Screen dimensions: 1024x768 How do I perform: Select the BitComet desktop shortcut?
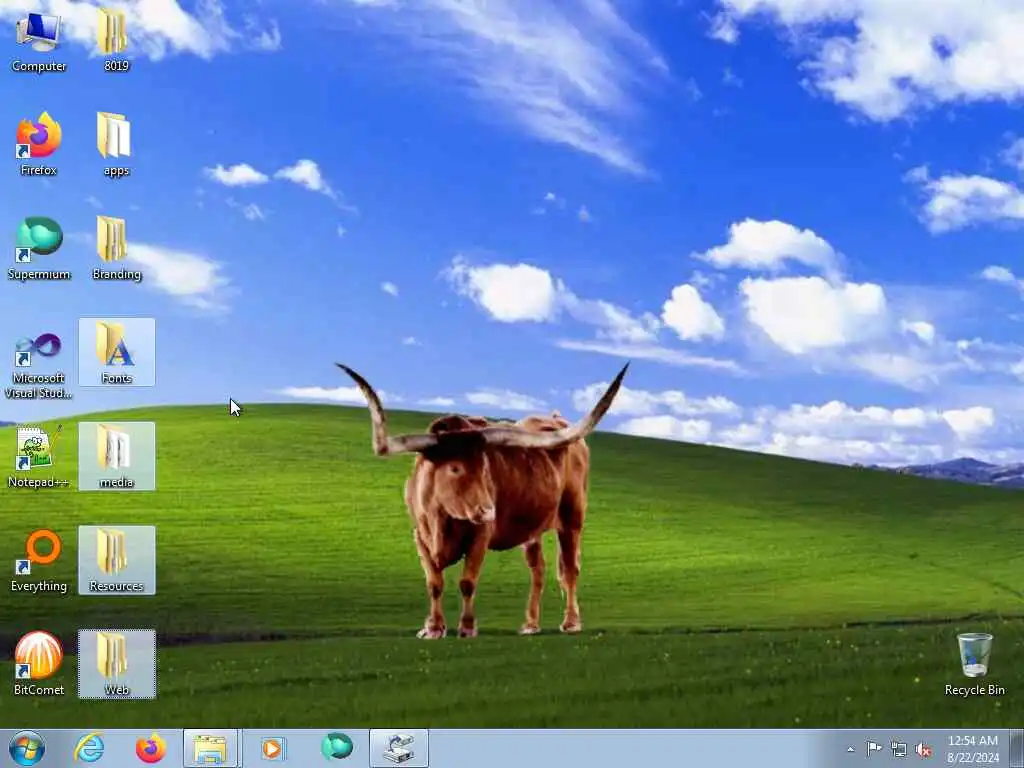39,664
